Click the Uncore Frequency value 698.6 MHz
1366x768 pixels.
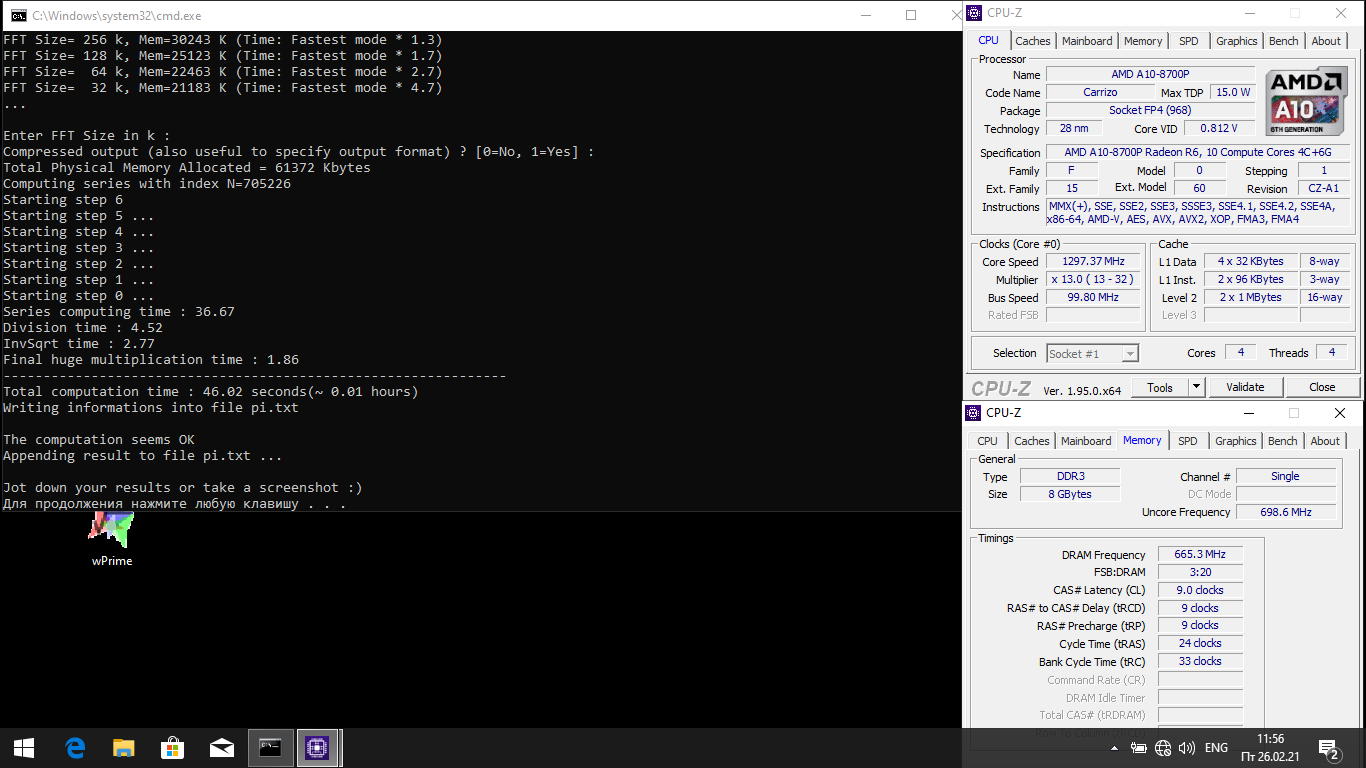[1286, 512]
